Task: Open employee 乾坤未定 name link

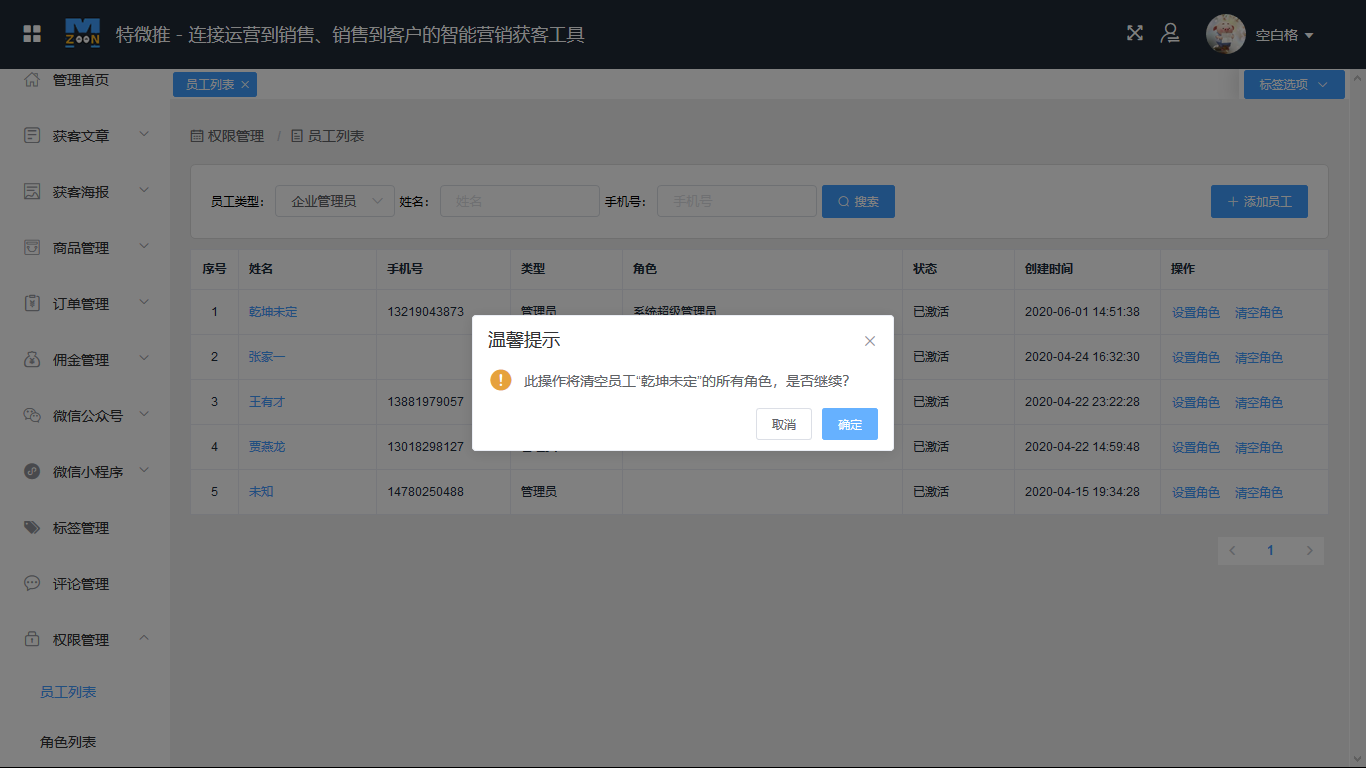Action: pyautogui.click(x=273, y=312)
